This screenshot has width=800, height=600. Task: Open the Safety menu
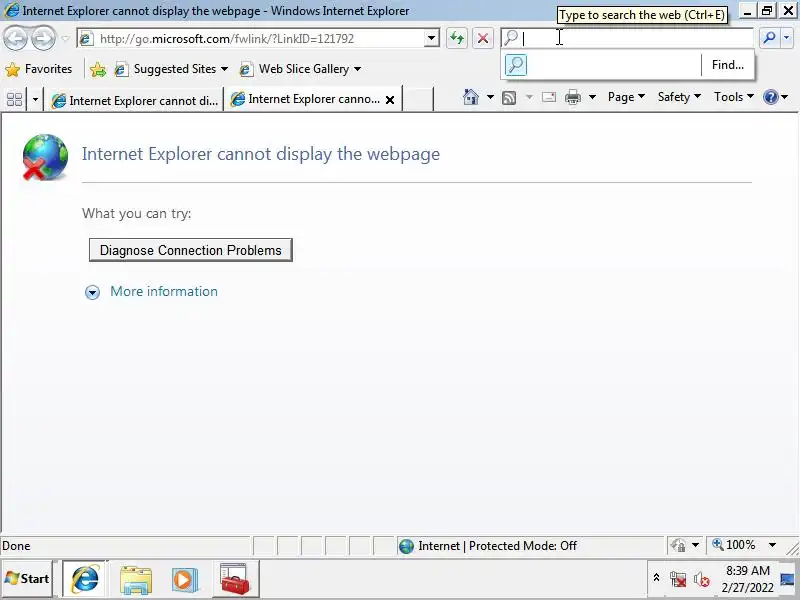tap(679, 96)
